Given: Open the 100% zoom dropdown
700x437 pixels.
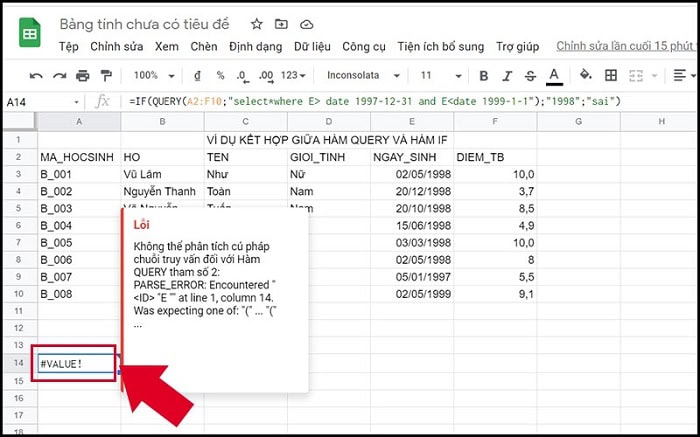Looking at the screenshot, I should click(x=154, y=76).
